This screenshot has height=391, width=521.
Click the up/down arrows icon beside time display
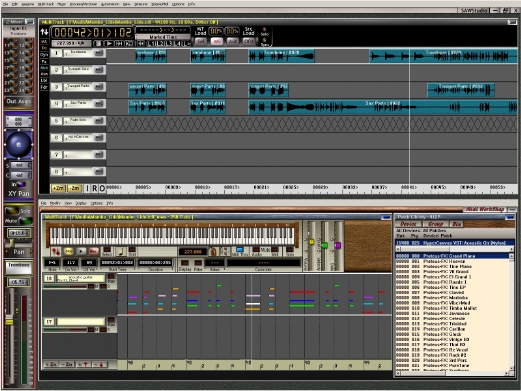pos(44,32)
